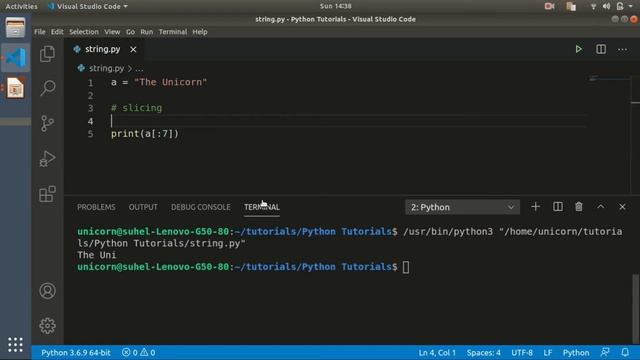Open the 2: Python terminal selector dropdown
Screen dimensions: 640x360
[x=462, y=207]
